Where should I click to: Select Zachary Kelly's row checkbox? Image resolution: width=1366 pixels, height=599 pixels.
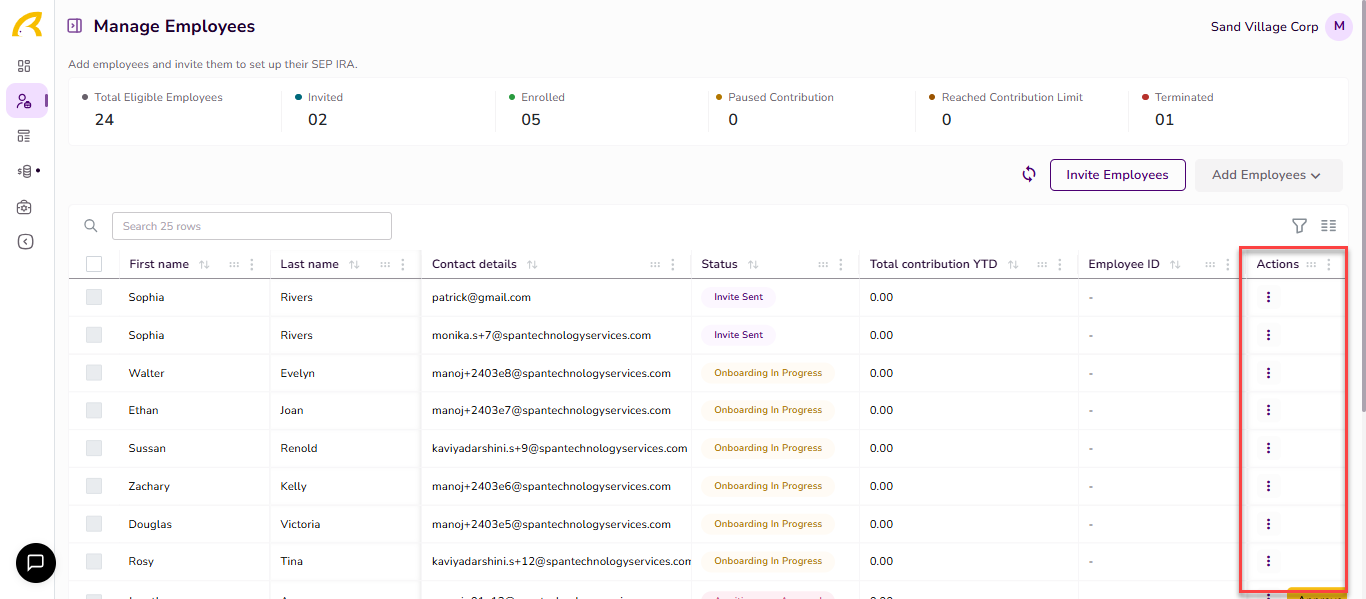(x=94, y=486)
